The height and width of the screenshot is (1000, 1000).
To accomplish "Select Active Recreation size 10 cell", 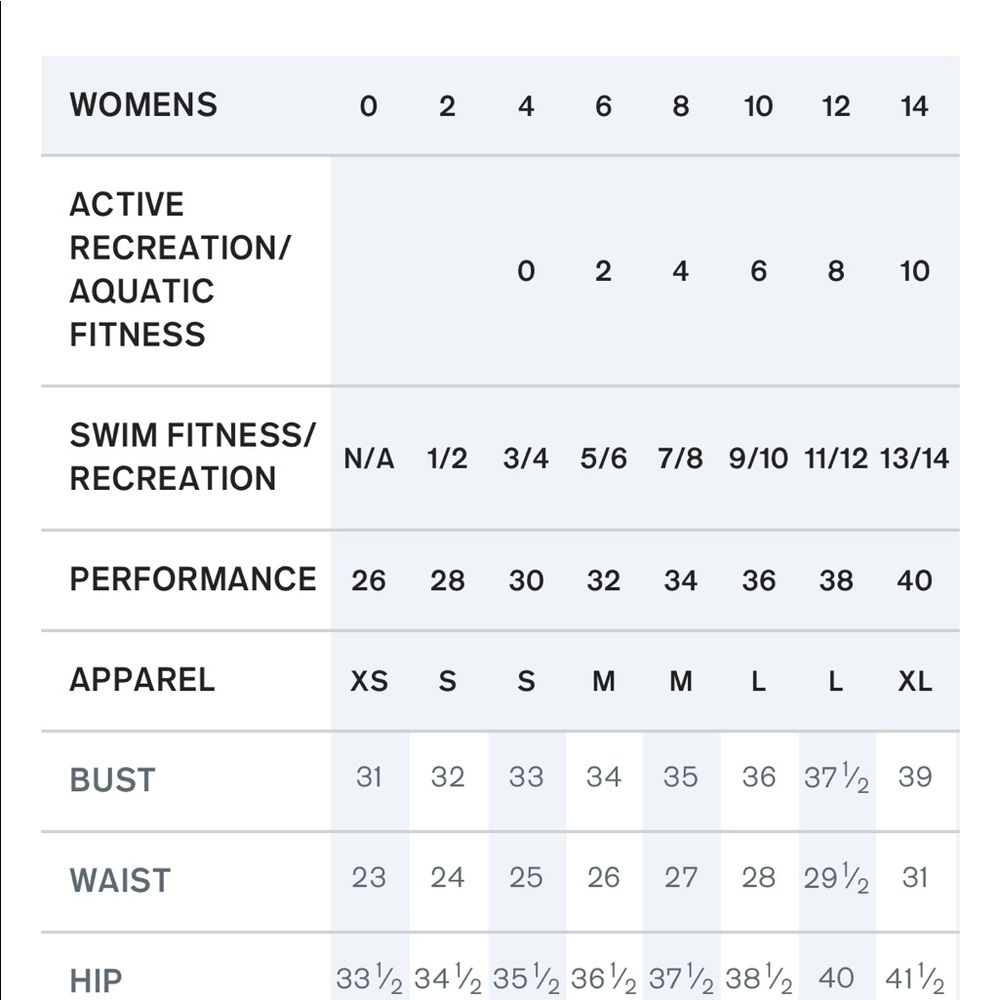I will [914, 271].
